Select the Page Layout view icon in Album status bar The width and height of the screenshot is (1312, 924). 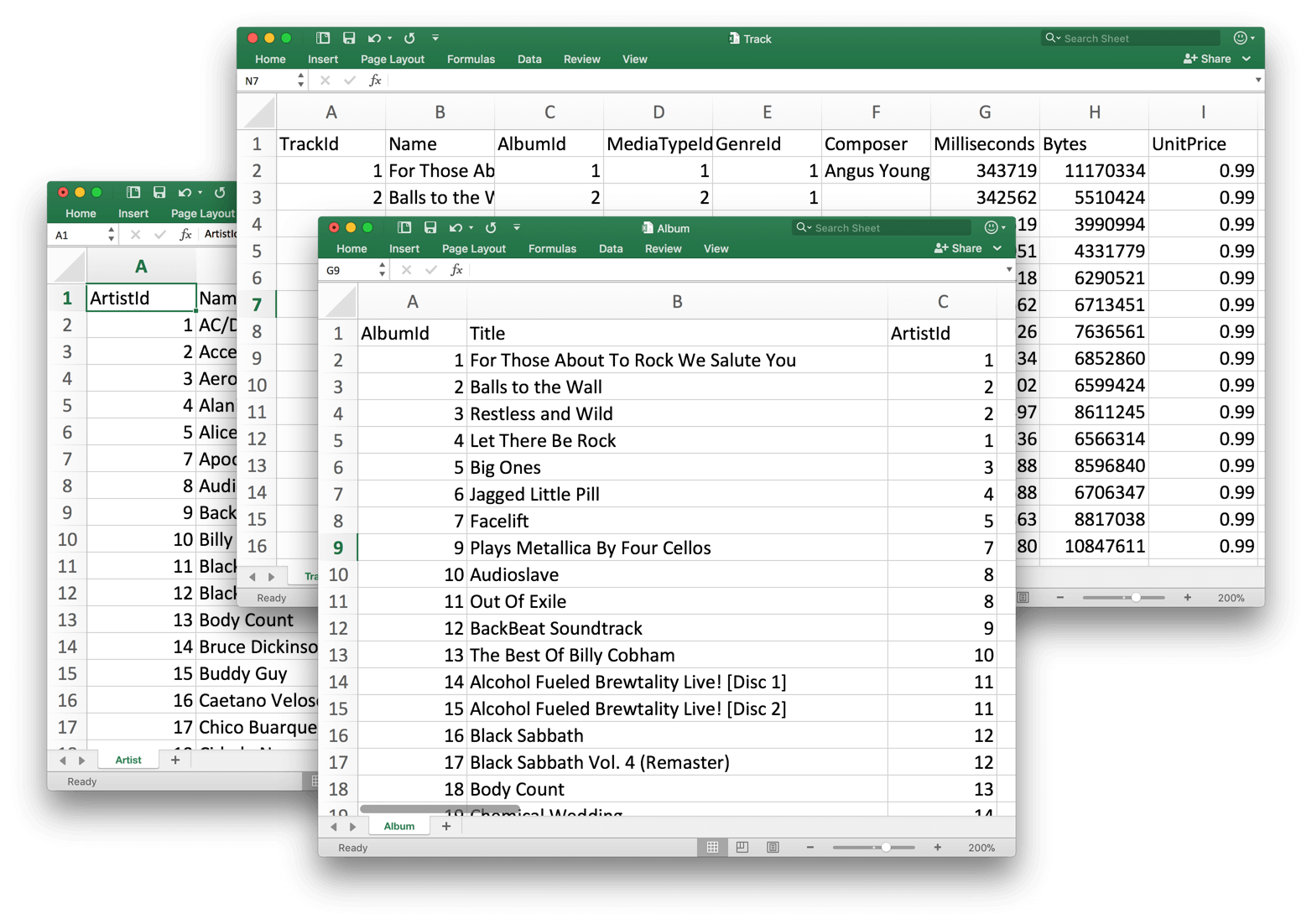[x=742, y=847]
